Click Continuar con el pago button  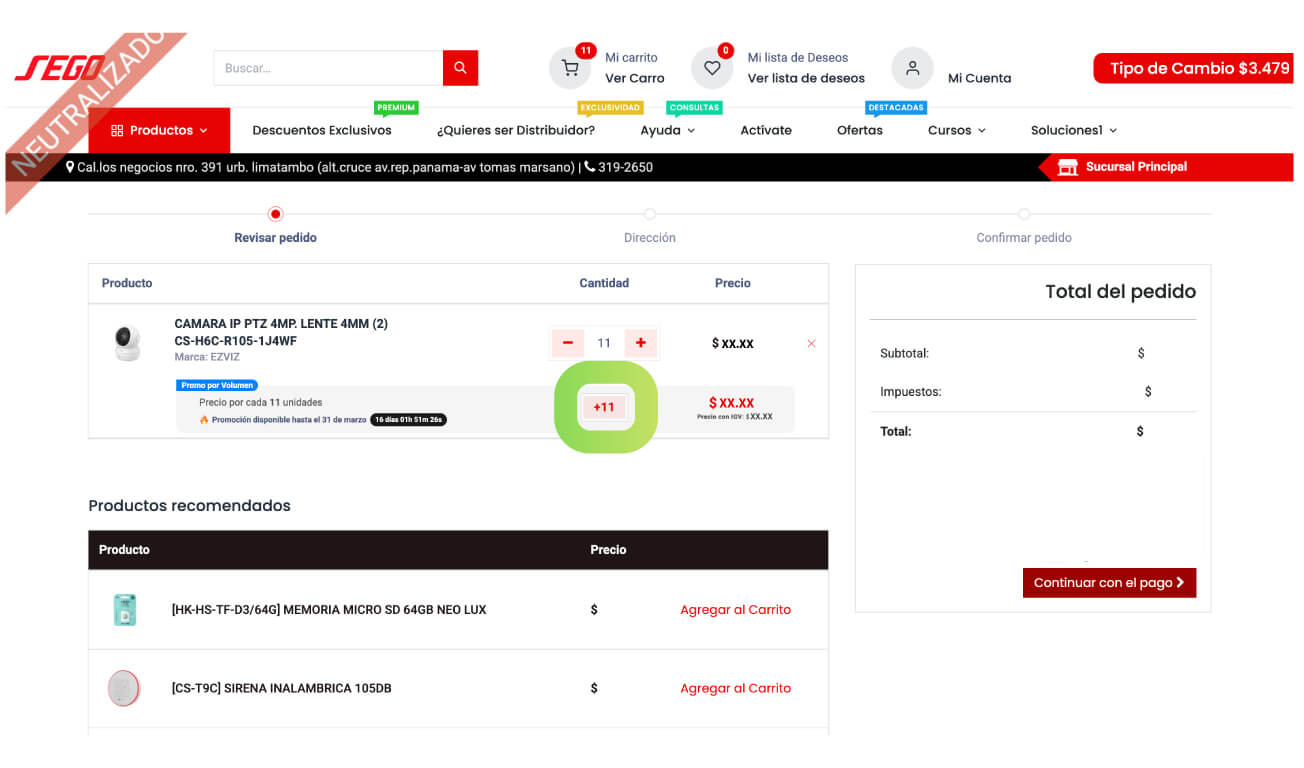(x=1109, y=583)
